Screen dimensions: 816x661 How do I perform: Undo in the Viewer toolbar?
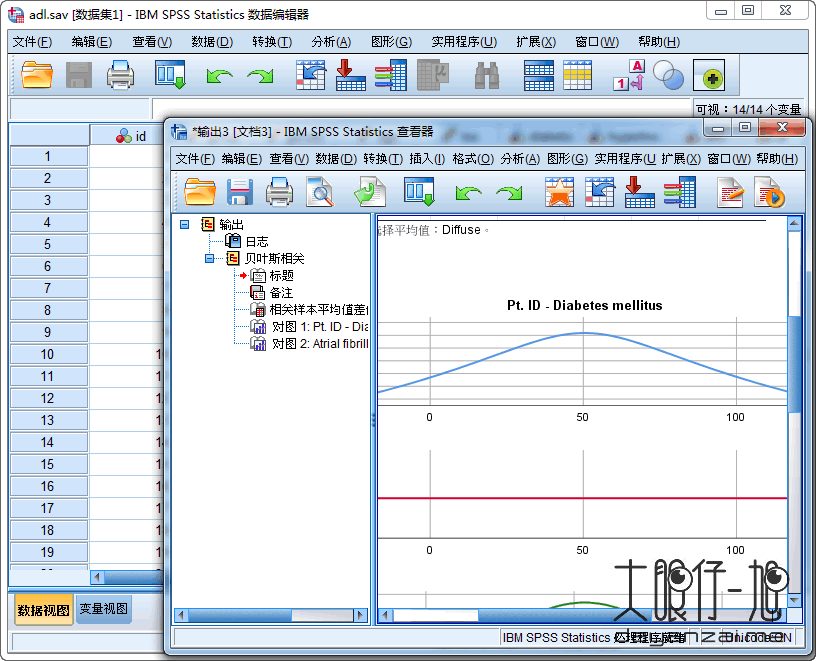[x=468, y=193]
